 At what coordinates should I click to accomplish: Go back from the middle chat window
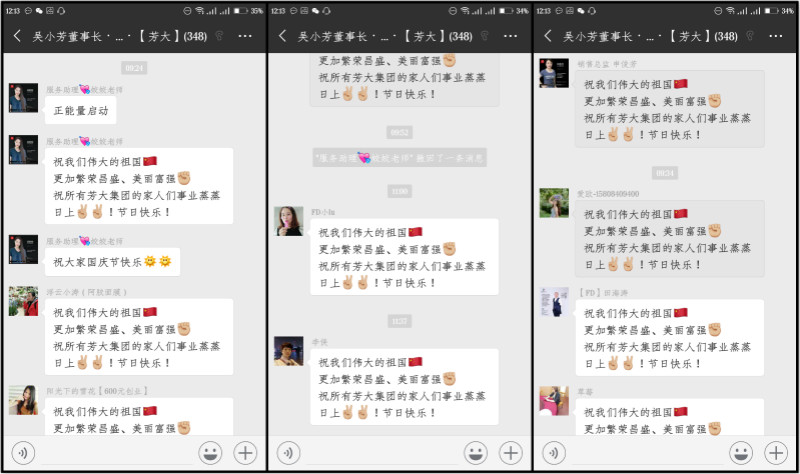coord(283,35)
